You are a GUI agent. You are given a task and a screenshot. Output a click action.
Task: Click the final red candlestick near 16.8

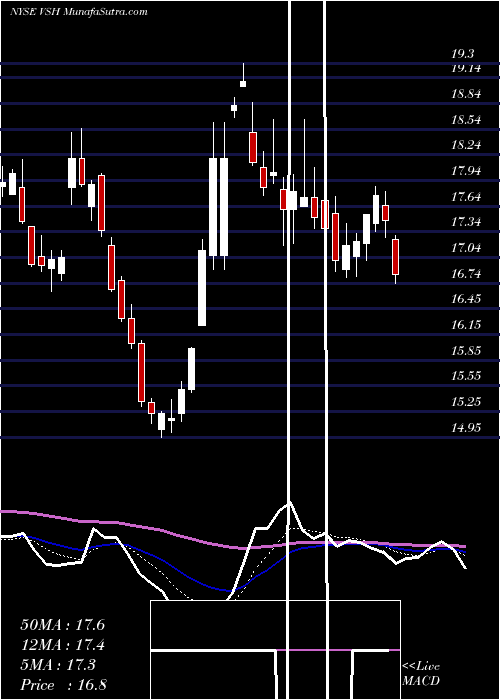396,258
